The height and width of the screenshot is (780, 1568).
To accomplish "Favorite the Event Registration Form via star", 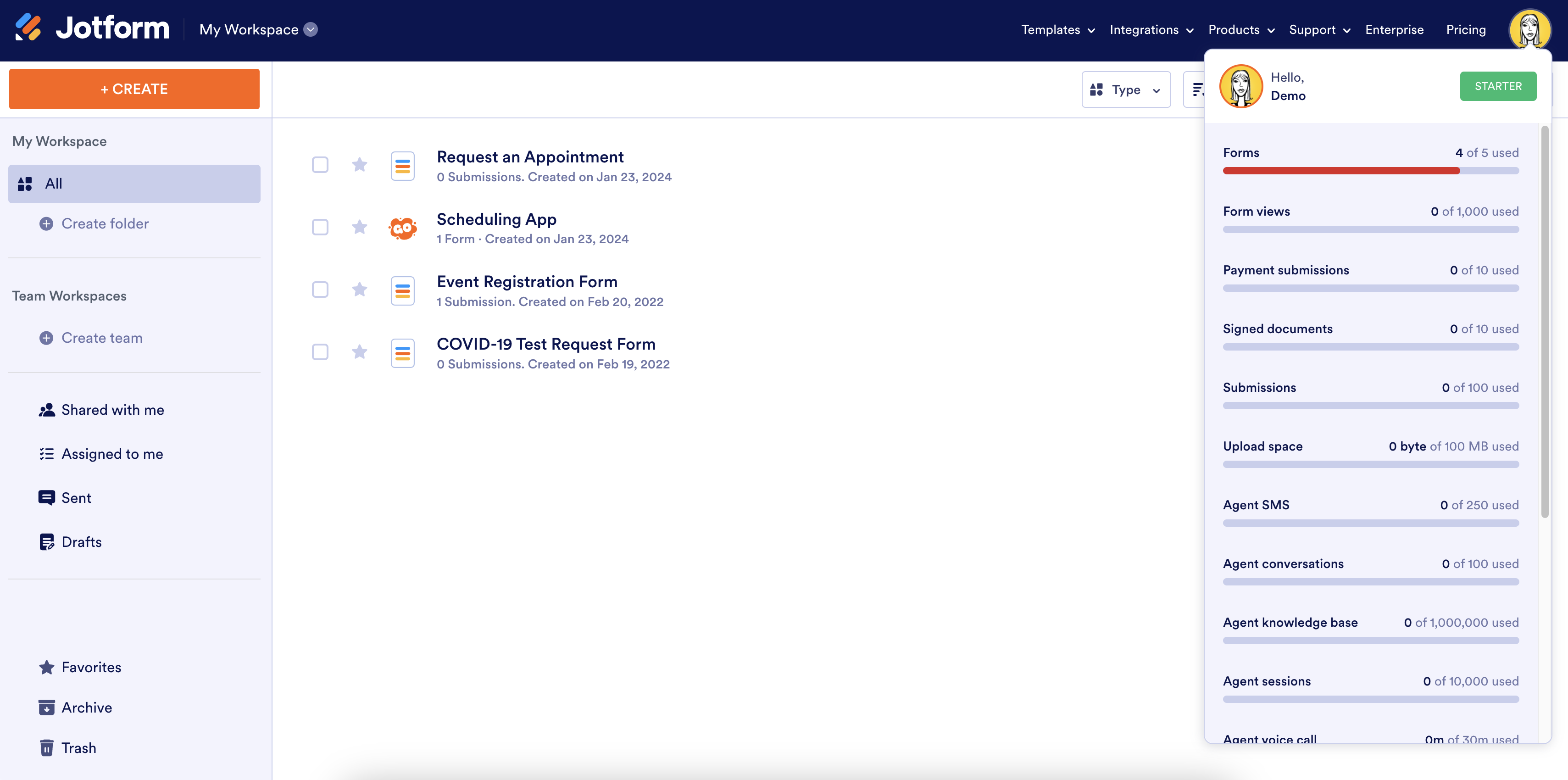I will click(360, 289).
